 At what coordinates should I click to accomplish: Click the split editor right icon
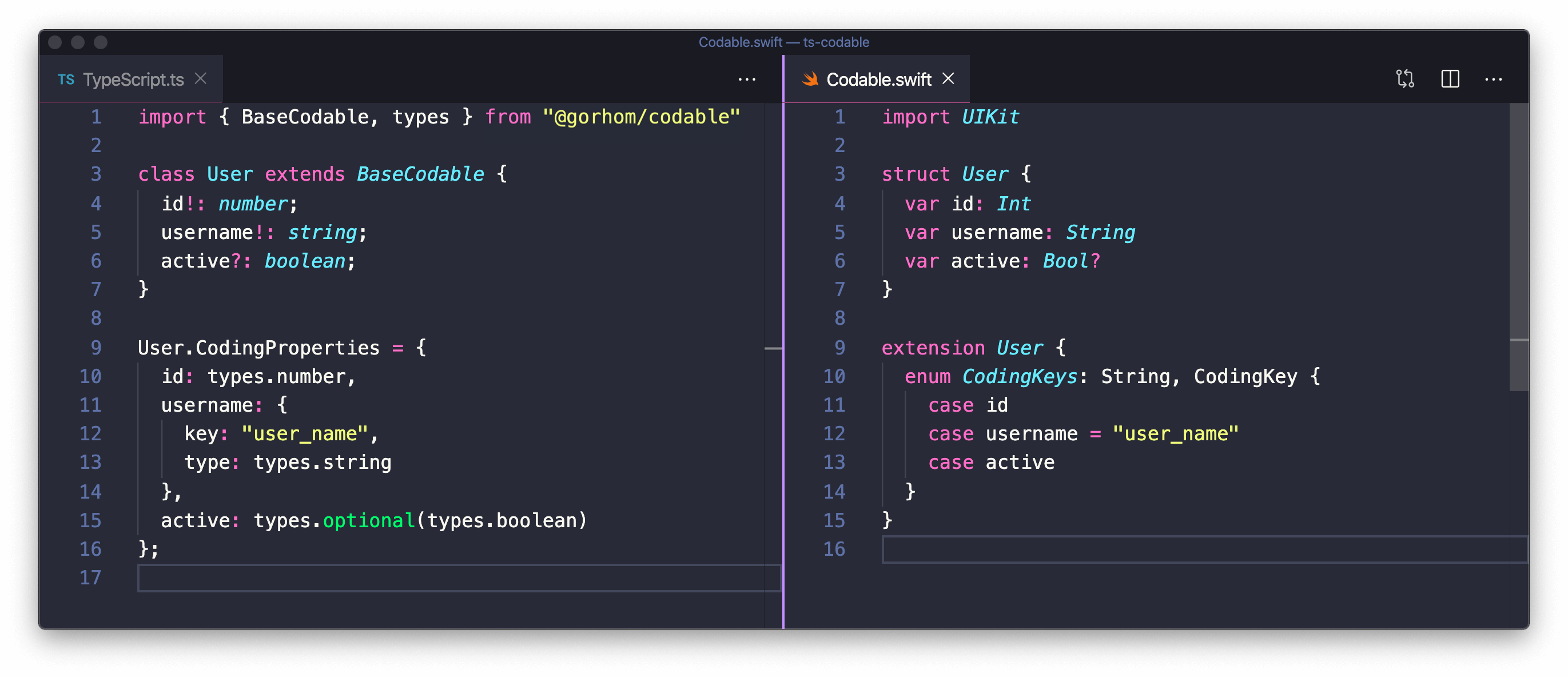tap(1450, 79)
